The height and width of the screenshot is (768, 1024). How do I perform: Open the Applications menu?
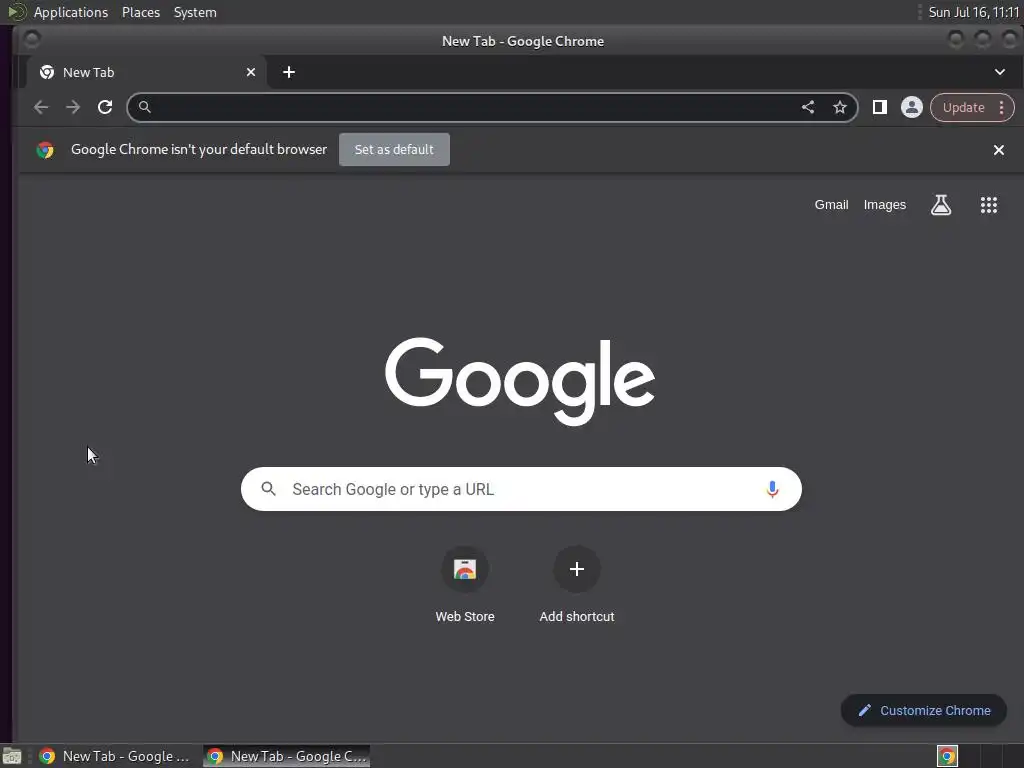click(x=71, y=12)
